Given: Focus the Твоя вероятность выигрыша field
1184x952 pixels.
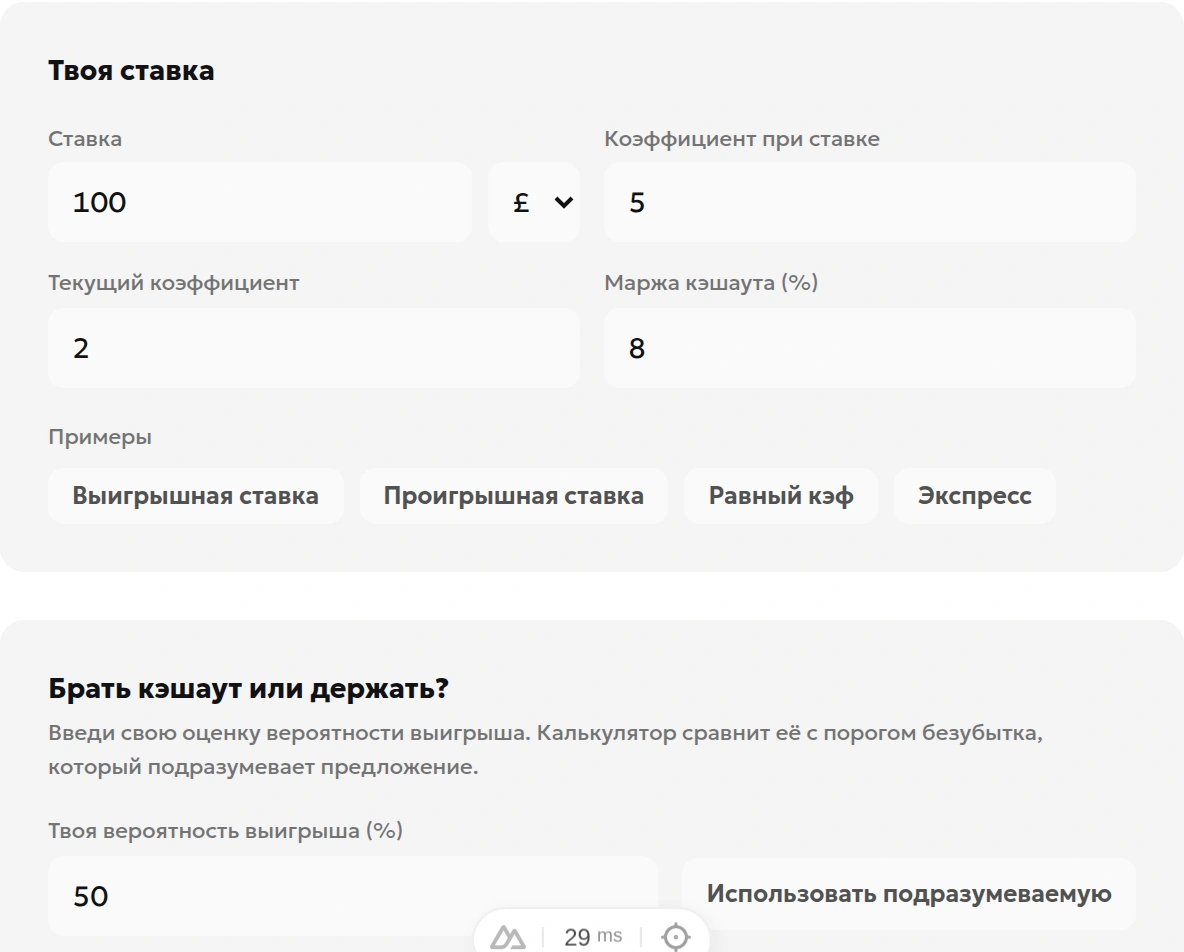Looking at the screenshot, I should tap(353, 896).
